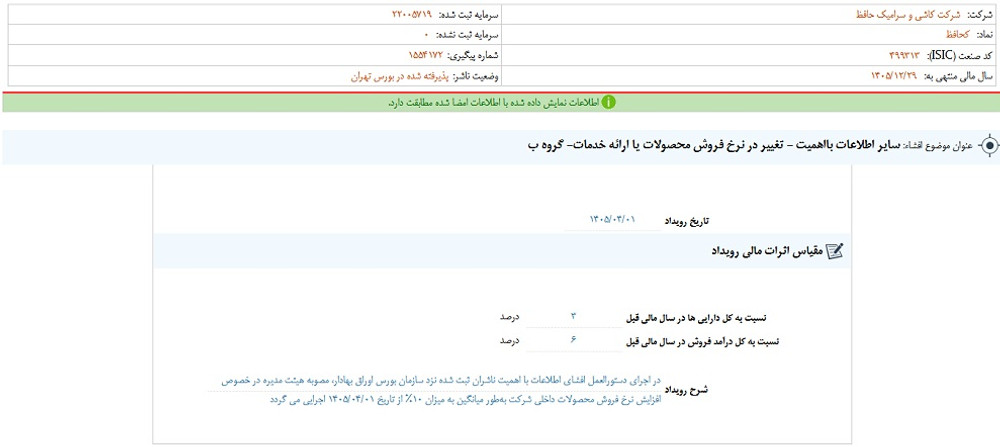Click the notepad icon beside مقیاس اثرات مالی رویداد
1000x447 pixels.
pyautogui.click(x=834, y=252)
